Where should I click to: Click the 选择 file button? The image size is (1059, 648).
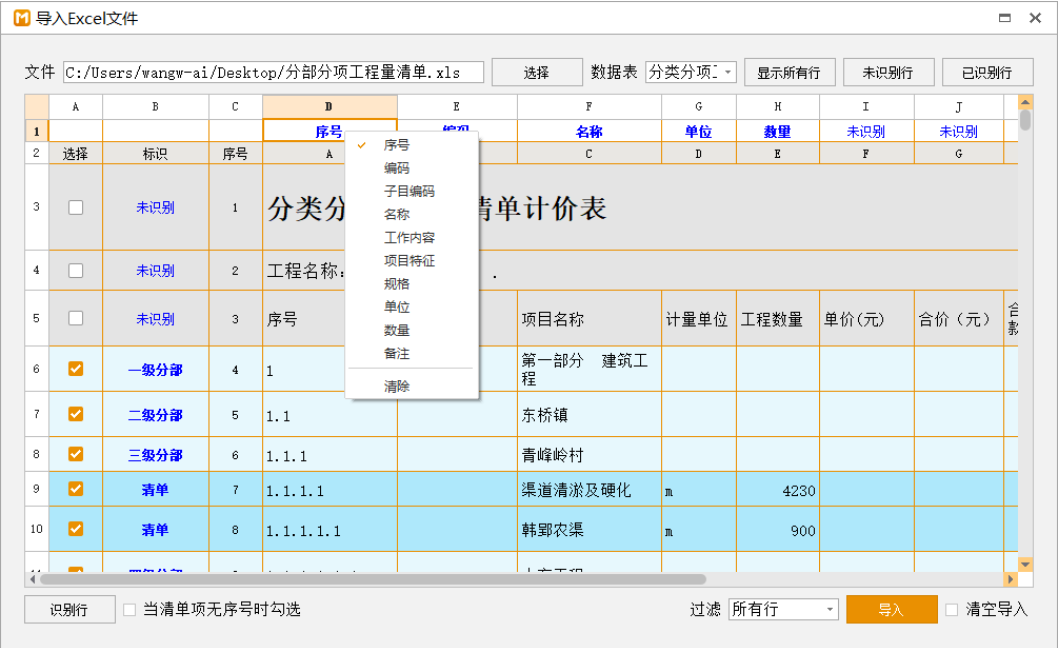coord(536,72)
